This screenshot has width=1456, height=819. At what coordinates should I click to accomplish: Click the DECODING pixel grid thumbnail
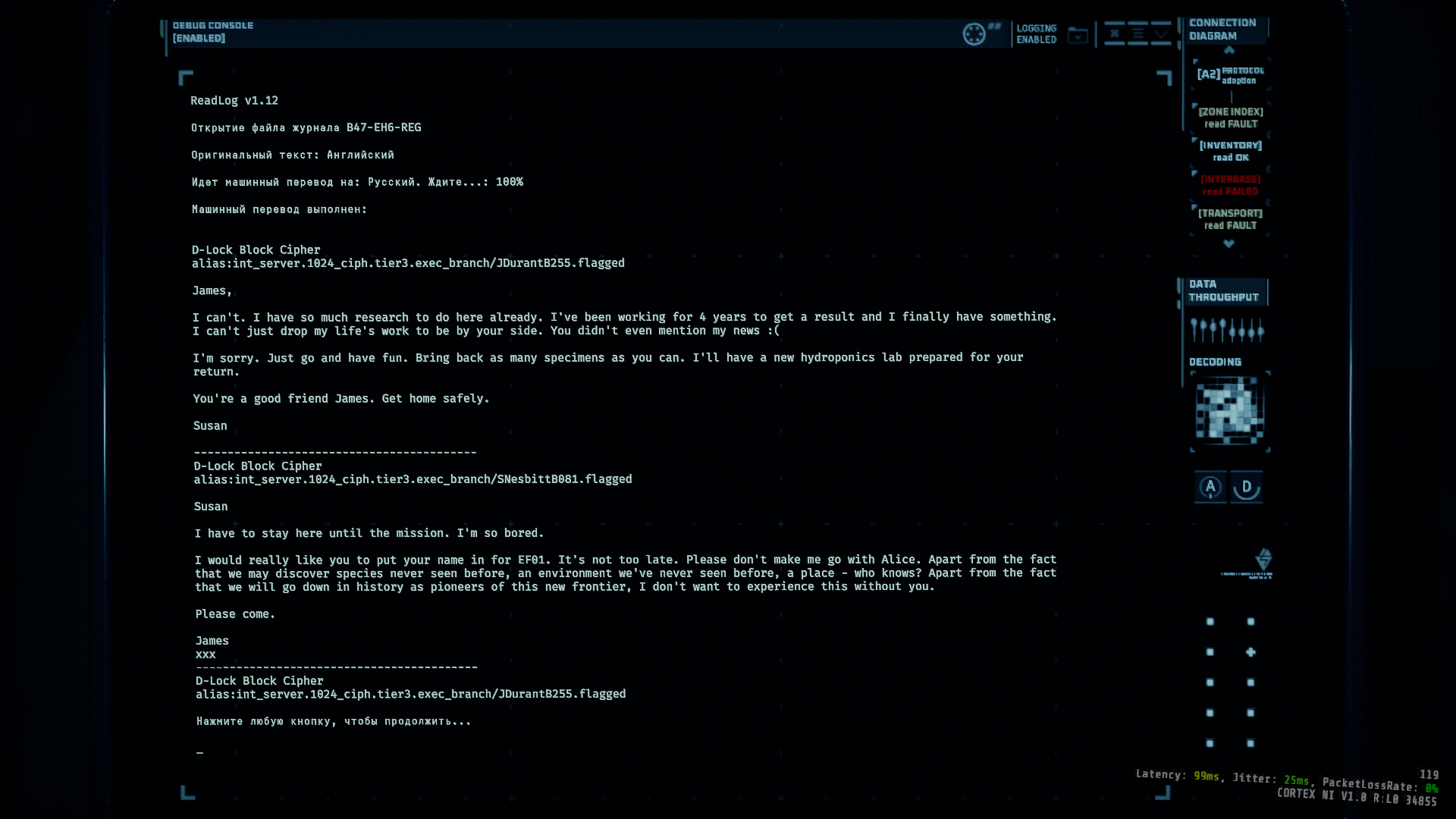click(x=1229, y=413)
